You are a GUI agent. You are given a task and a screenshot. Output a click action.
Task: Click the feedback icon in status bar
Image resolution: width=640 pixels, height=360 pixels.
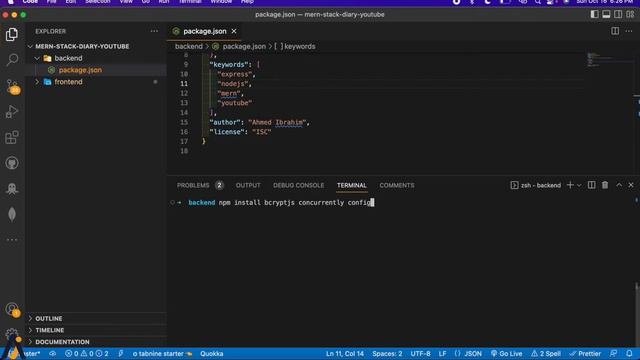click(613, 353)
